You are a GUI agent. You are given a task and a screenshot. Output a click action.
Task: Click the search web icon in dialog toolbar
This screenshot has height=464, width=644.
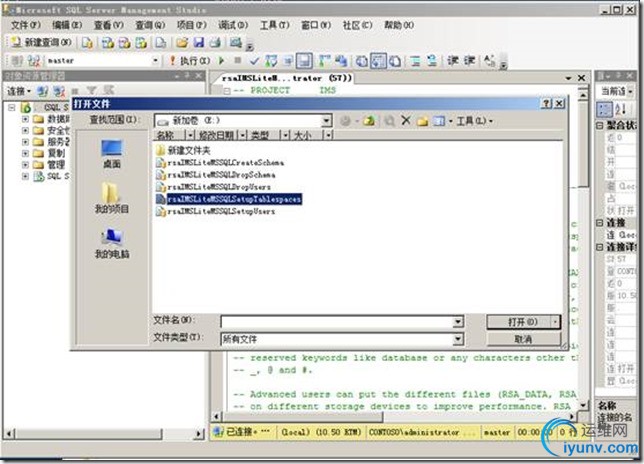[389, 120]
